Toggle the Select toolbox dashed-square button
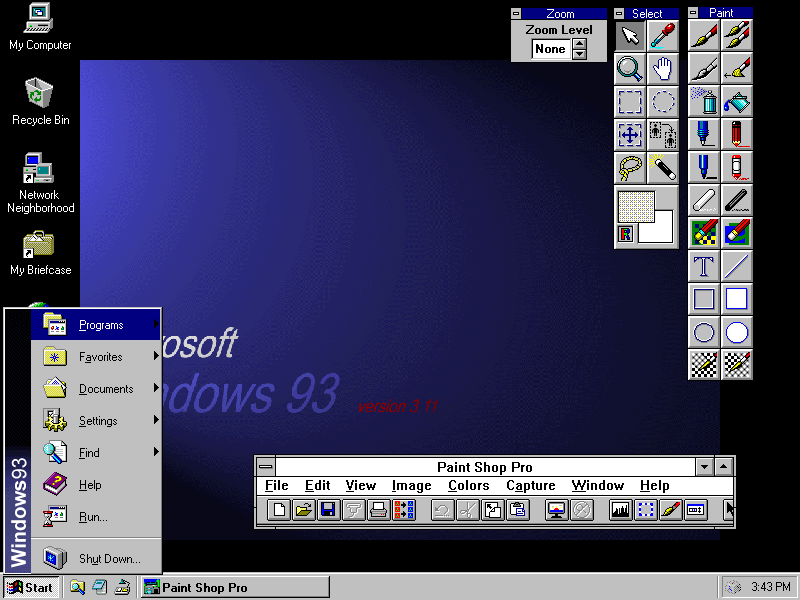 point(646,510)
